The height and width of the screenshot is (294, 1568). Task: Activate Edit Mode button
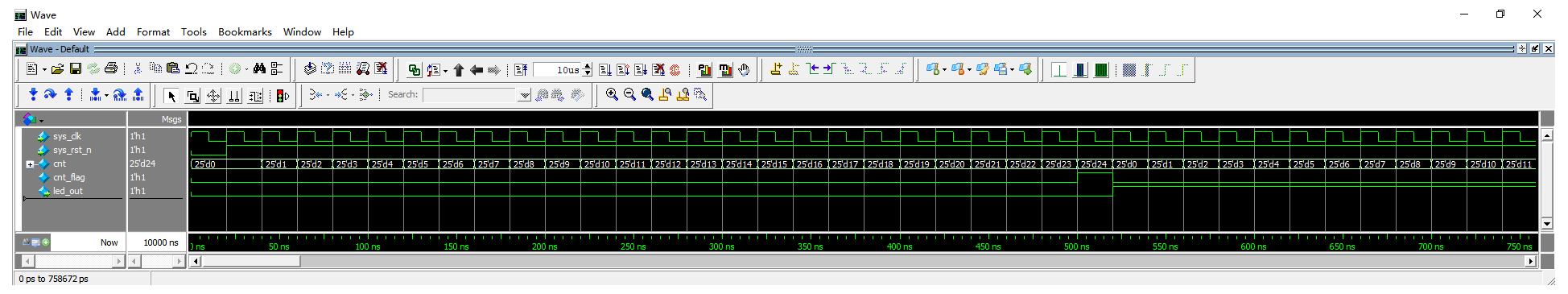[255, 96]
